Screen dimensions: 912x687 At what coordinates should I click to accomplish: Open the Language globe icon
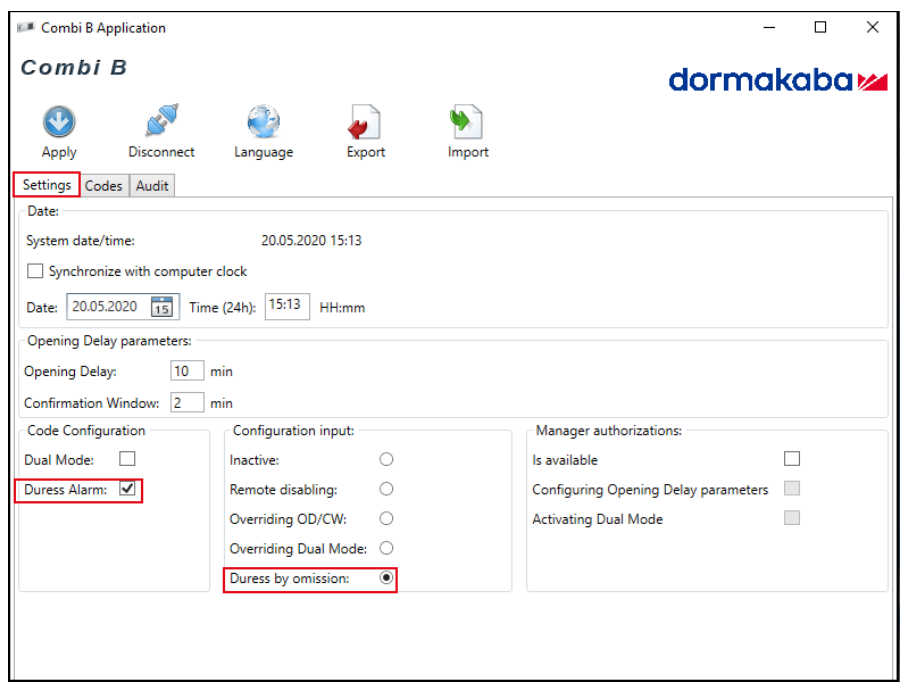tap(263, 122)
